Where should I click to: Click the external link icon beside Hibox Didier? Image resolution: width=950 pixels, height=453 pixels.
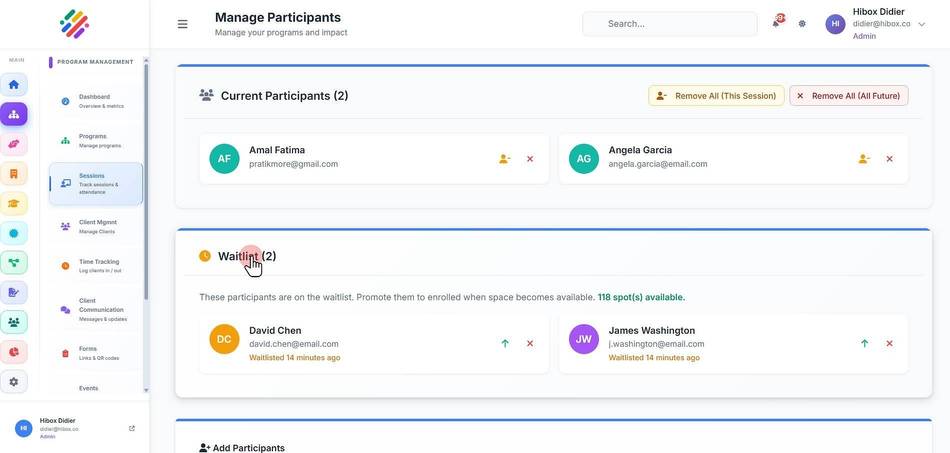pyautogui.click(x=132, y=428)
